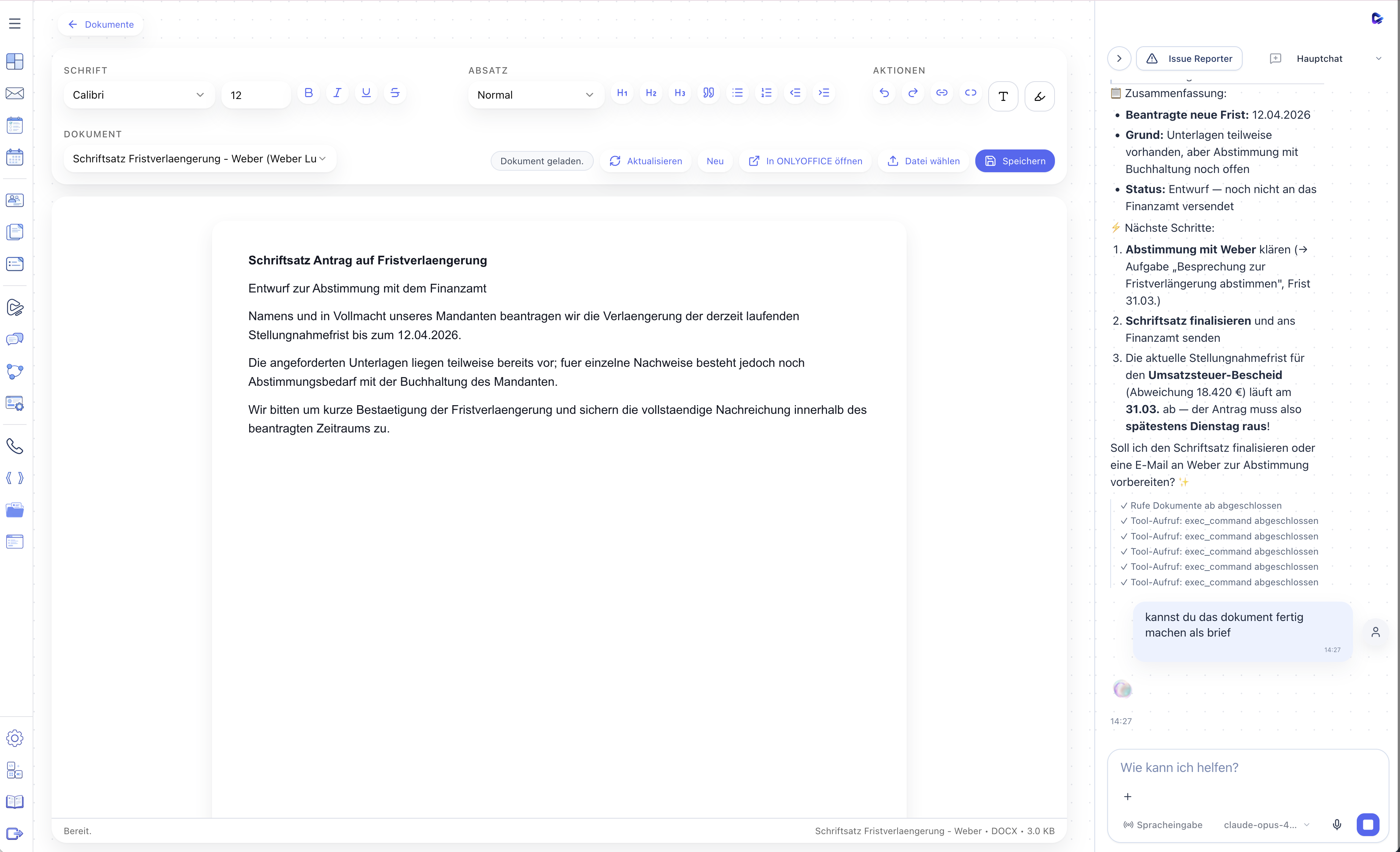Viewport: 1400px width, 852px height.
Task: Toggle strikethrough formatting
Action: point(395,93)
